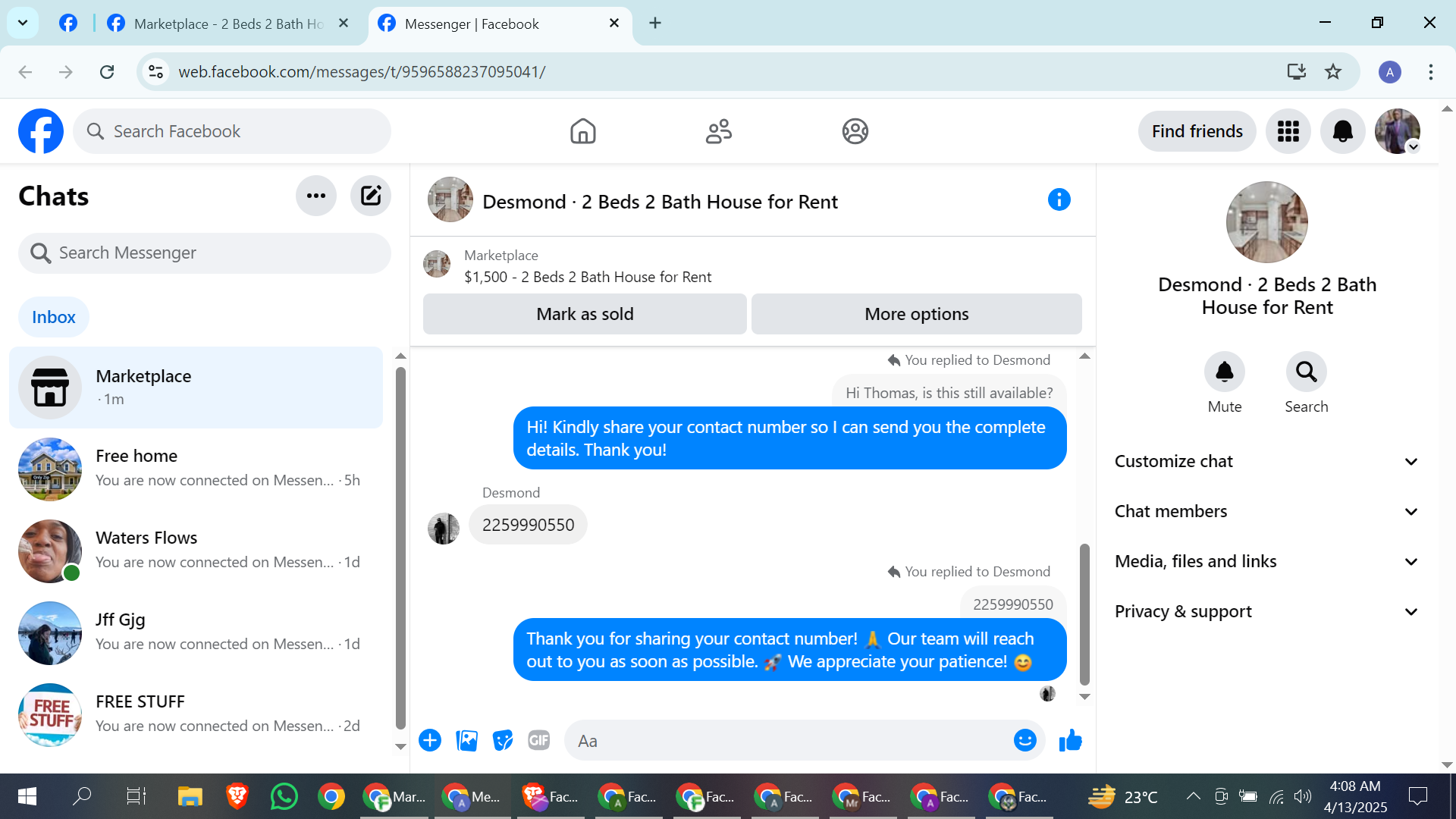Send a thumbs-up like
Screen dimensions: 1456x819
1071,740
